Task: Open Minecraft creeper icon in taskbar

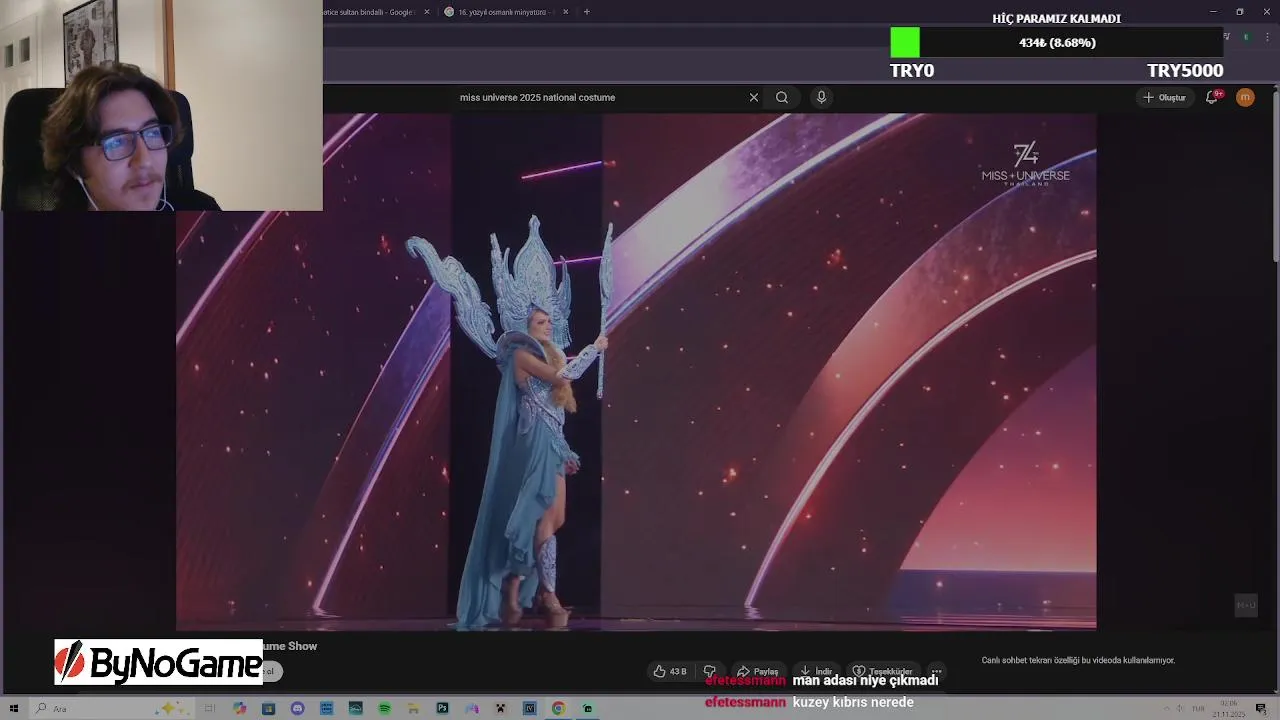Action: 500,708
